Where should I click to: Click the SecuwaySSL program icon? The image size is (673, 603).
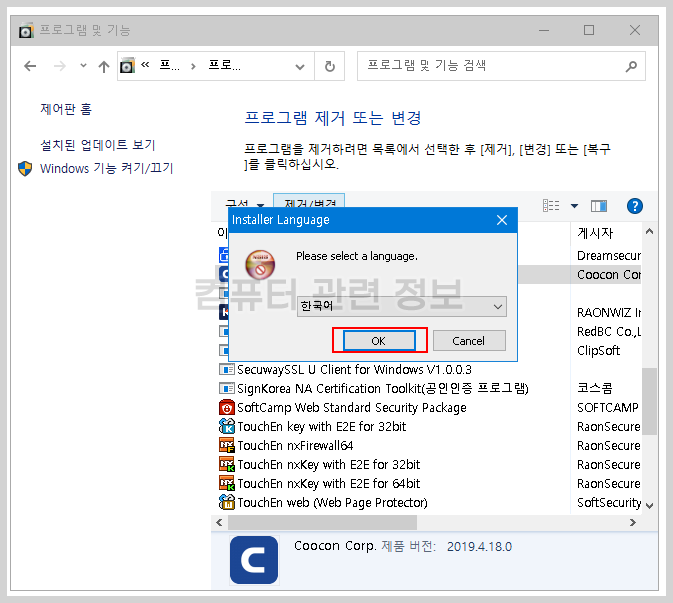227,370
